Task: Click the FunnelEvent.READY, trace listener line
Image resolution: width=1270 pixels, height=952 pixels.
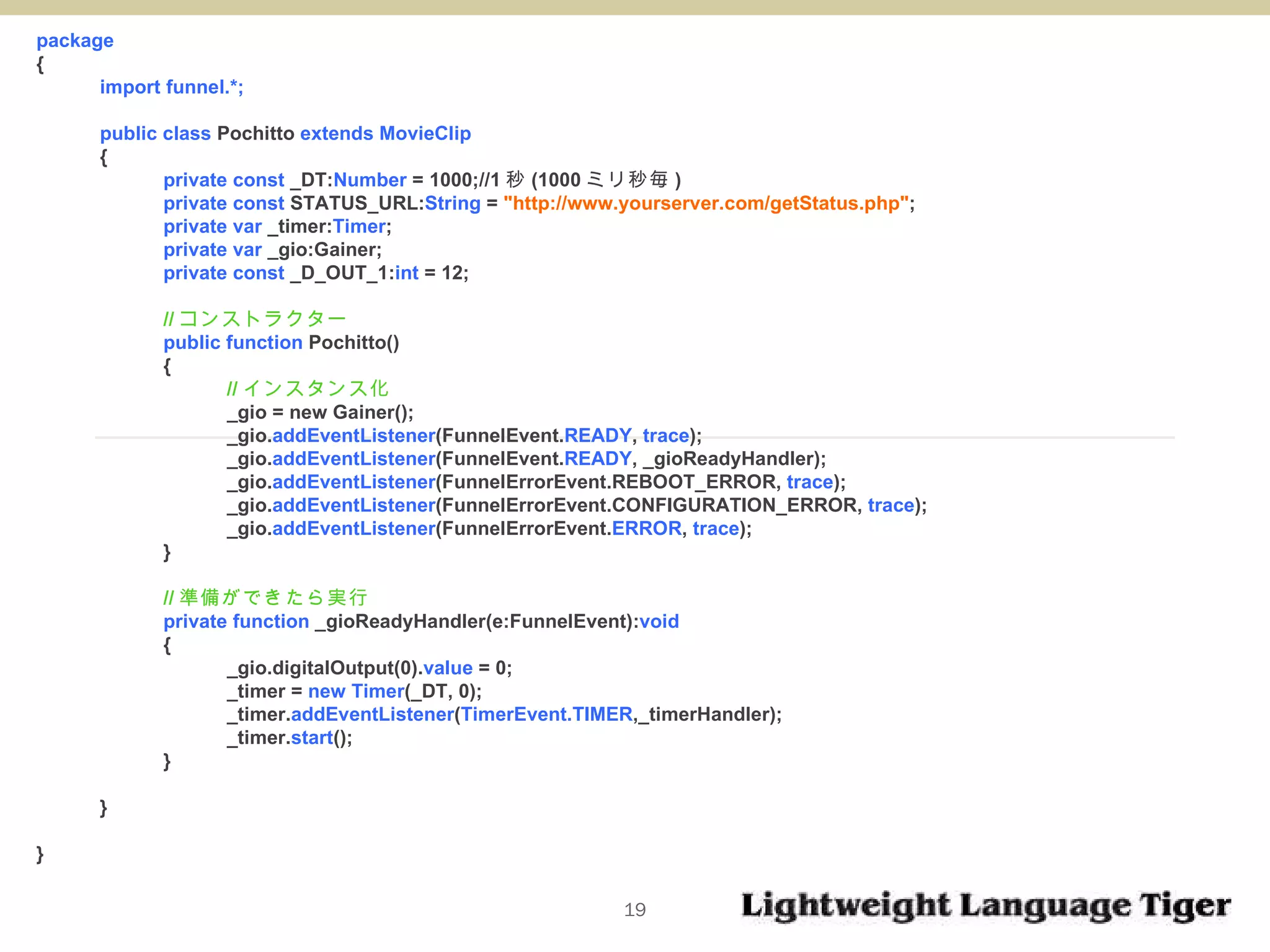Action: [x=464, y=436]
